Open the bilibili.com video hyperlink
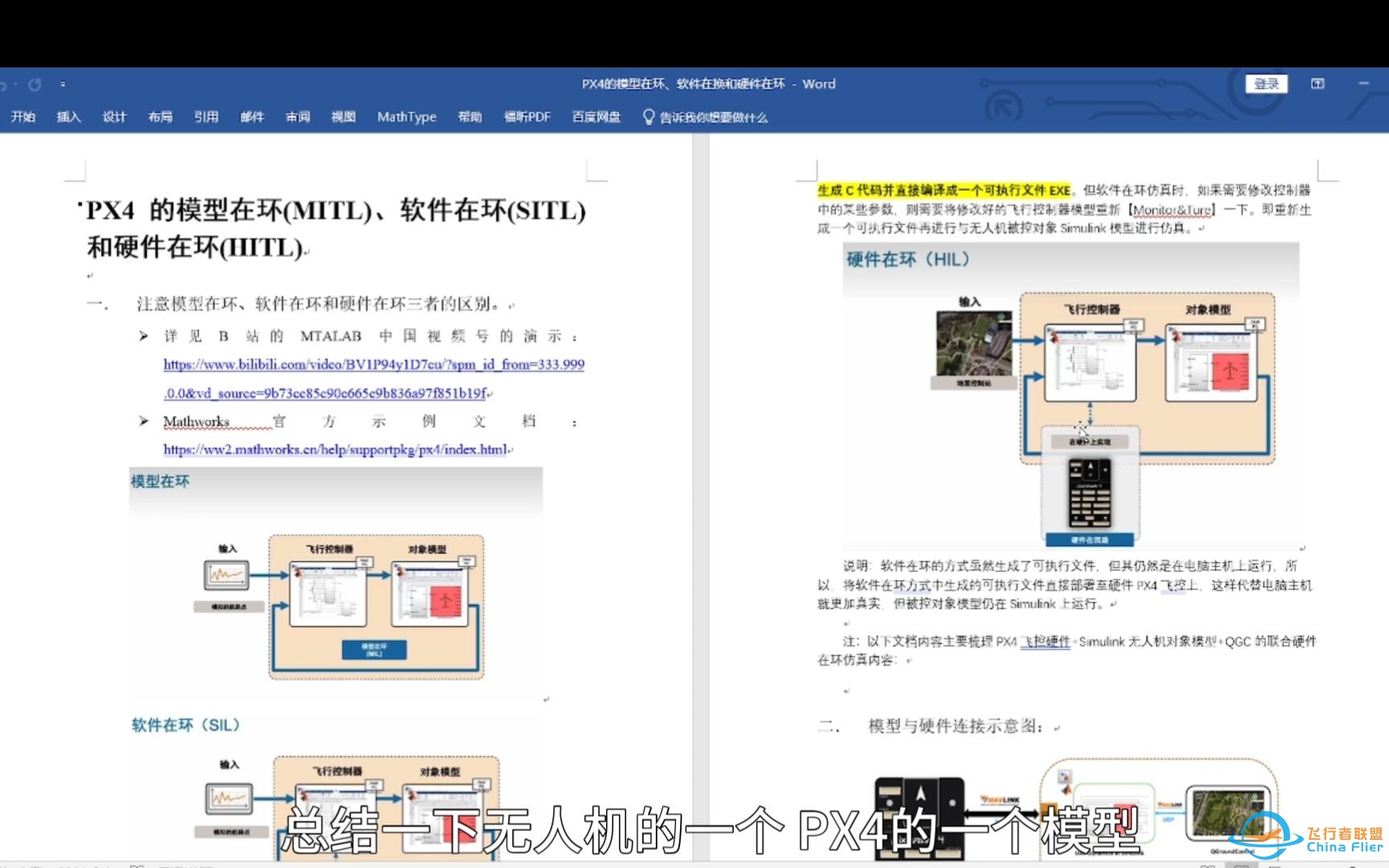Image resolution: width=1389 pixels, height=868 pixels. 374,379
